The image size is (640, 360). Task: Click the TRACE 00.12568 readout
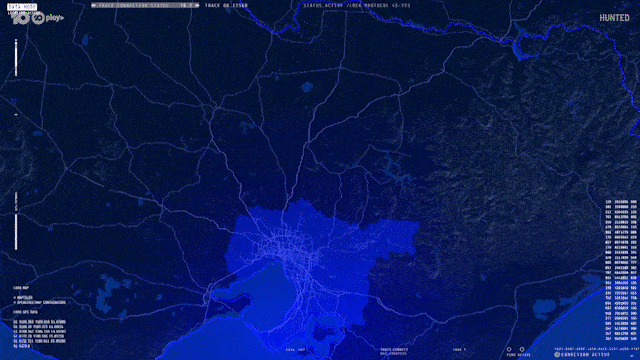point(226,5)
